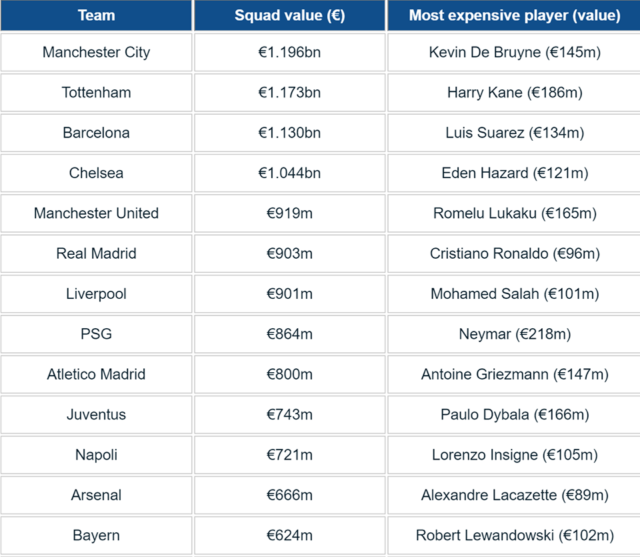Click the Kevin De Bruyne (€145m) cell
Screen dimensions: 640x557
[x=514, y=52]
